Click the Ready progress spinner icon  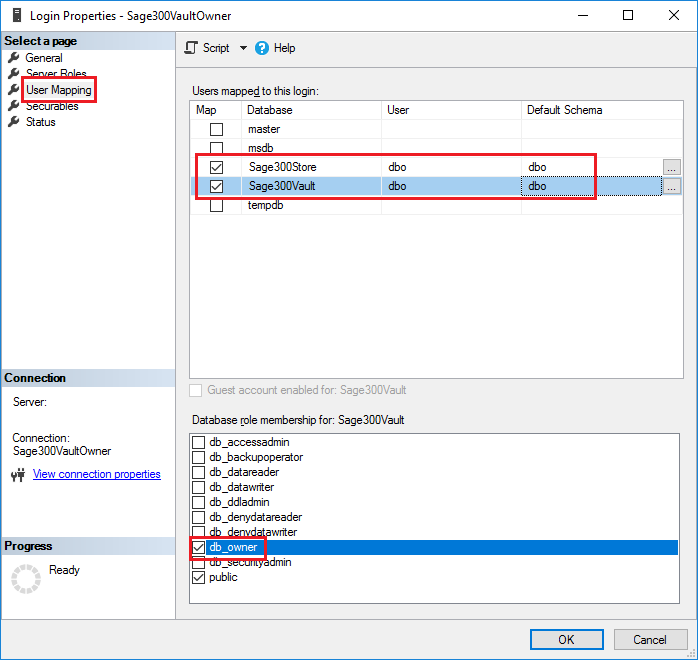click(x=26, y=579)
